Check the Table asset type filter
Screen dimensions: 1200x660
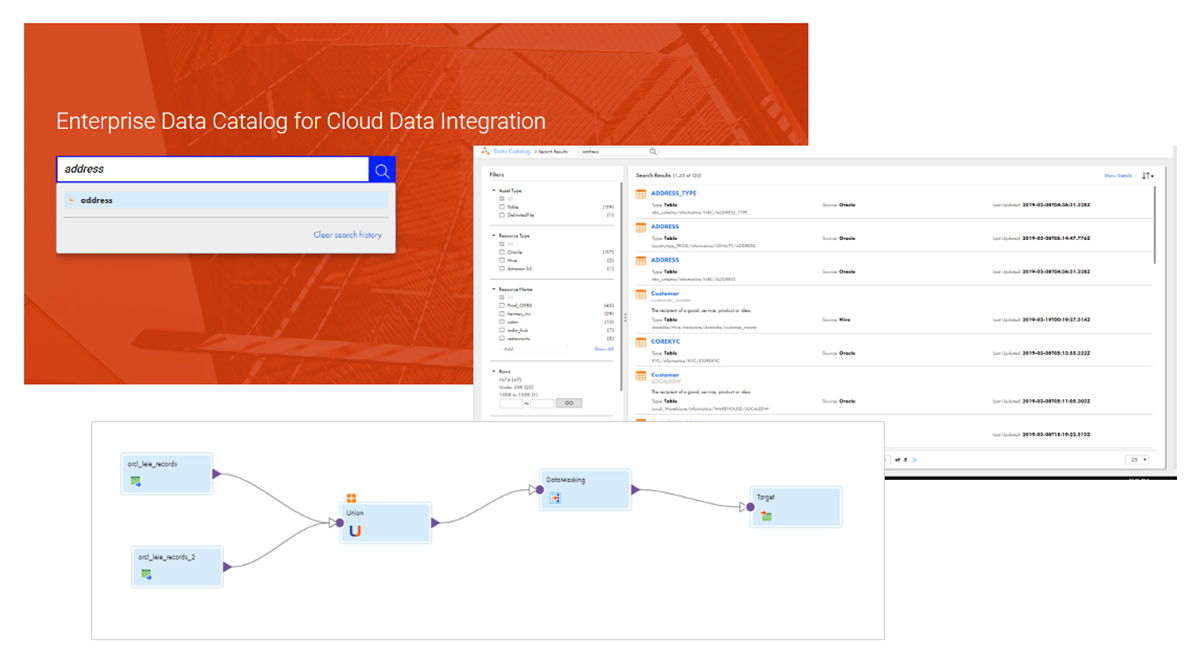coord(502,207)
